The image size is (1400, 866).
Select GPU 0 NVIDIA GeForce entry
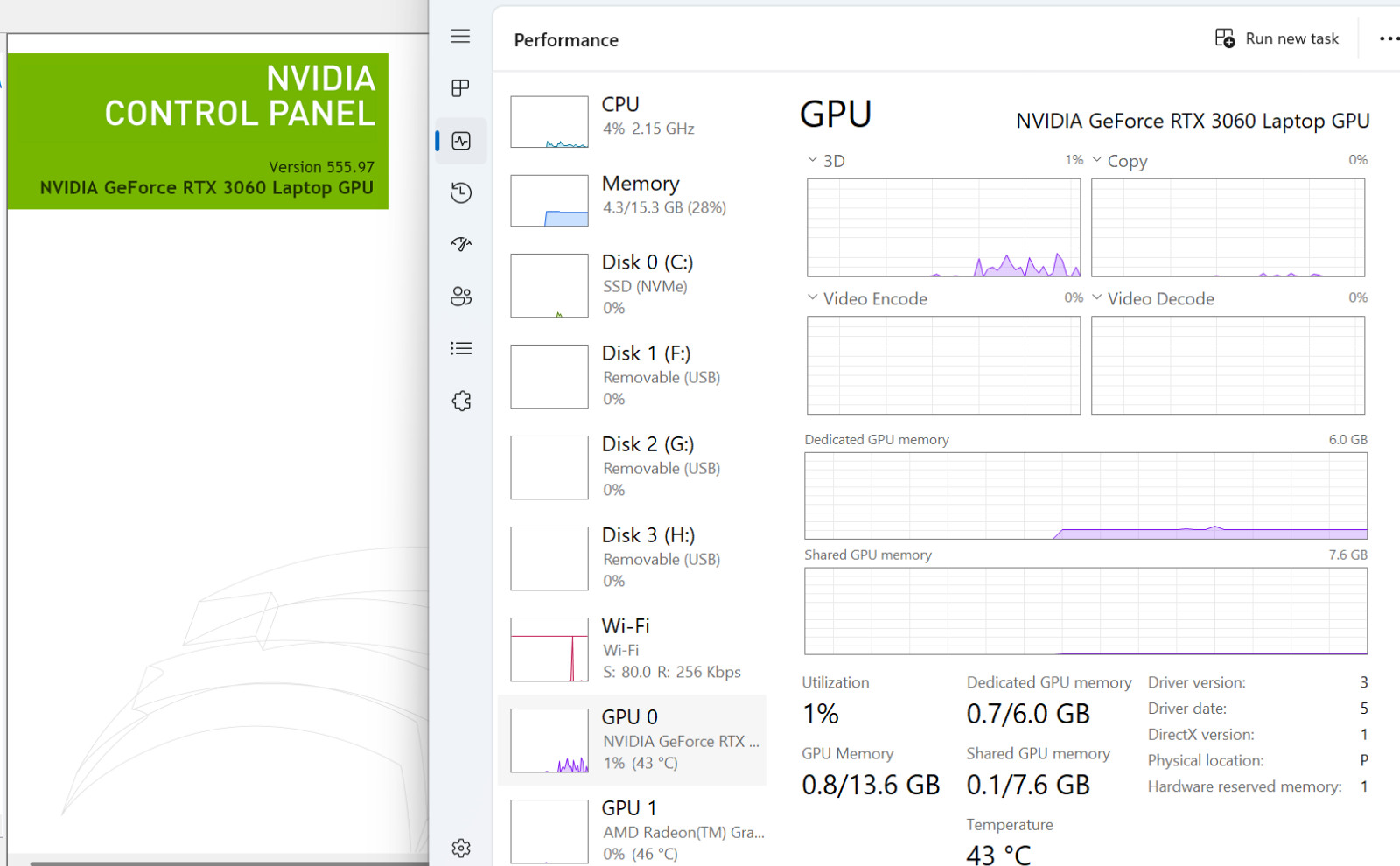point(633,740)
